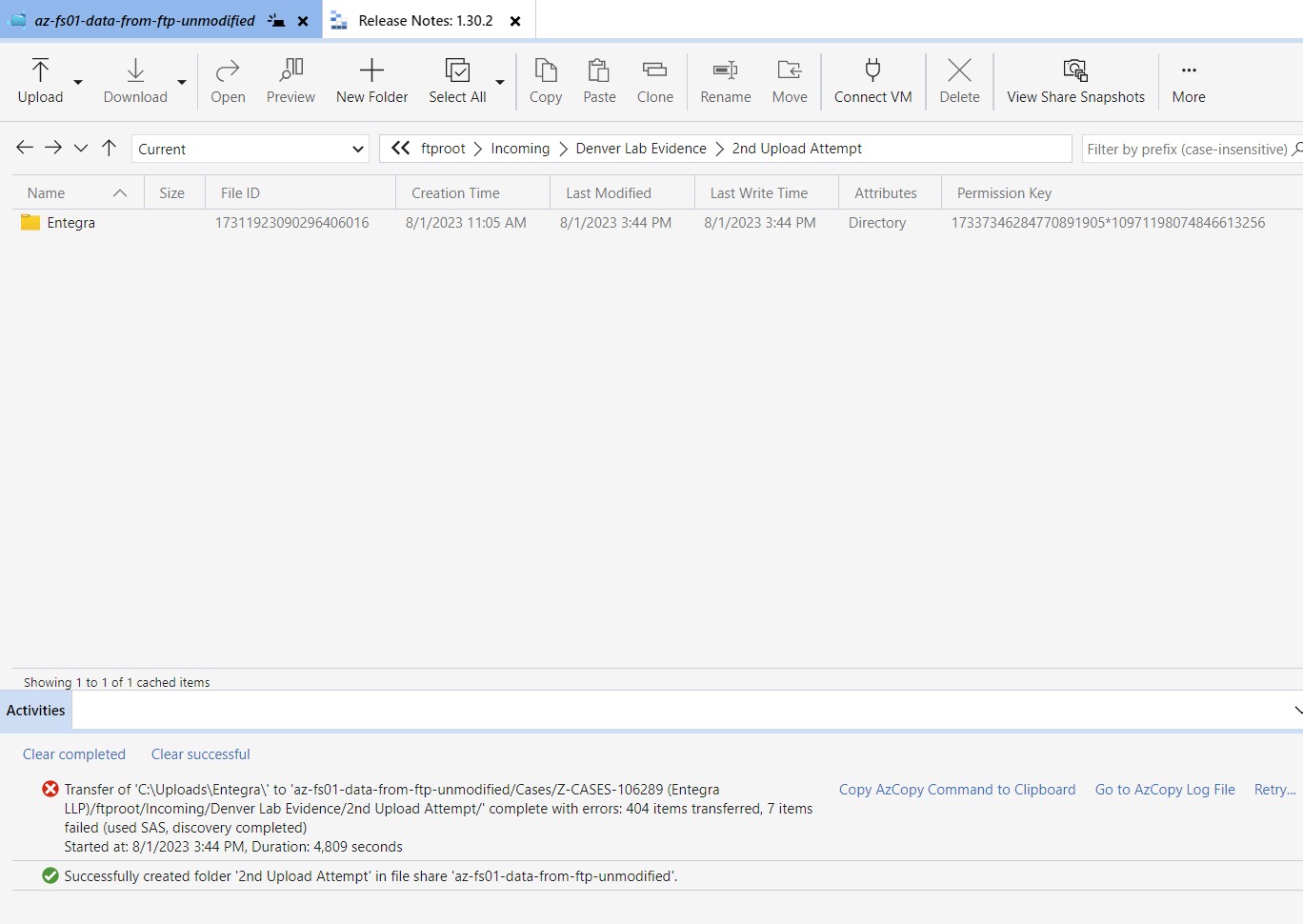Click the filter by prefix field
This screenshot has width=1303, height=924.
(x=1181, y=149)
